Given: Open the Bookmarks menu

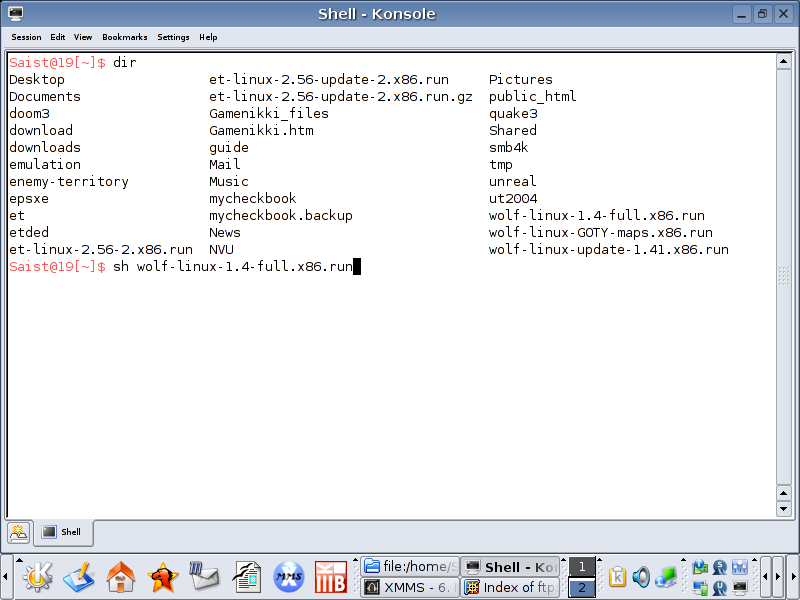Looking at the screenshot, I should tap(124, 37).
